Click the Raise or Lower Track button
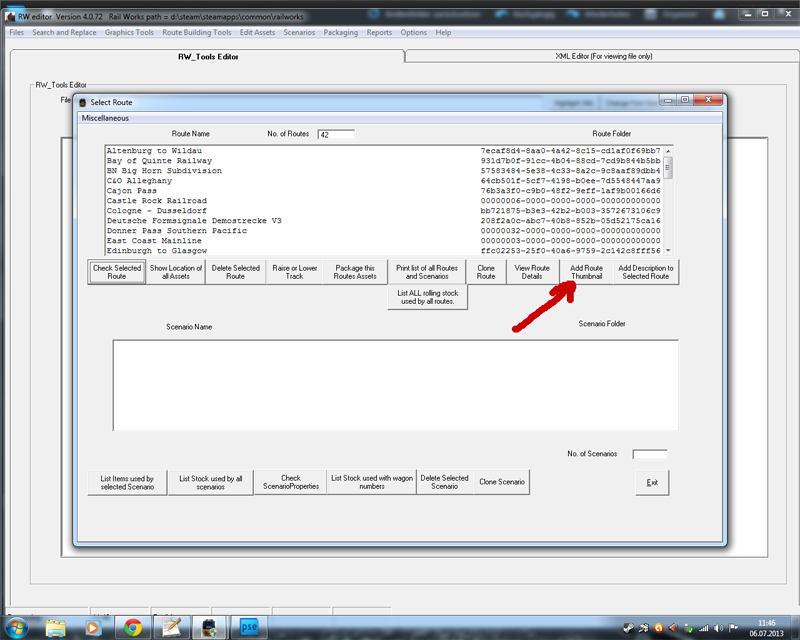The width and height of the screenshot is (800, 640). [x=294, y=272]
